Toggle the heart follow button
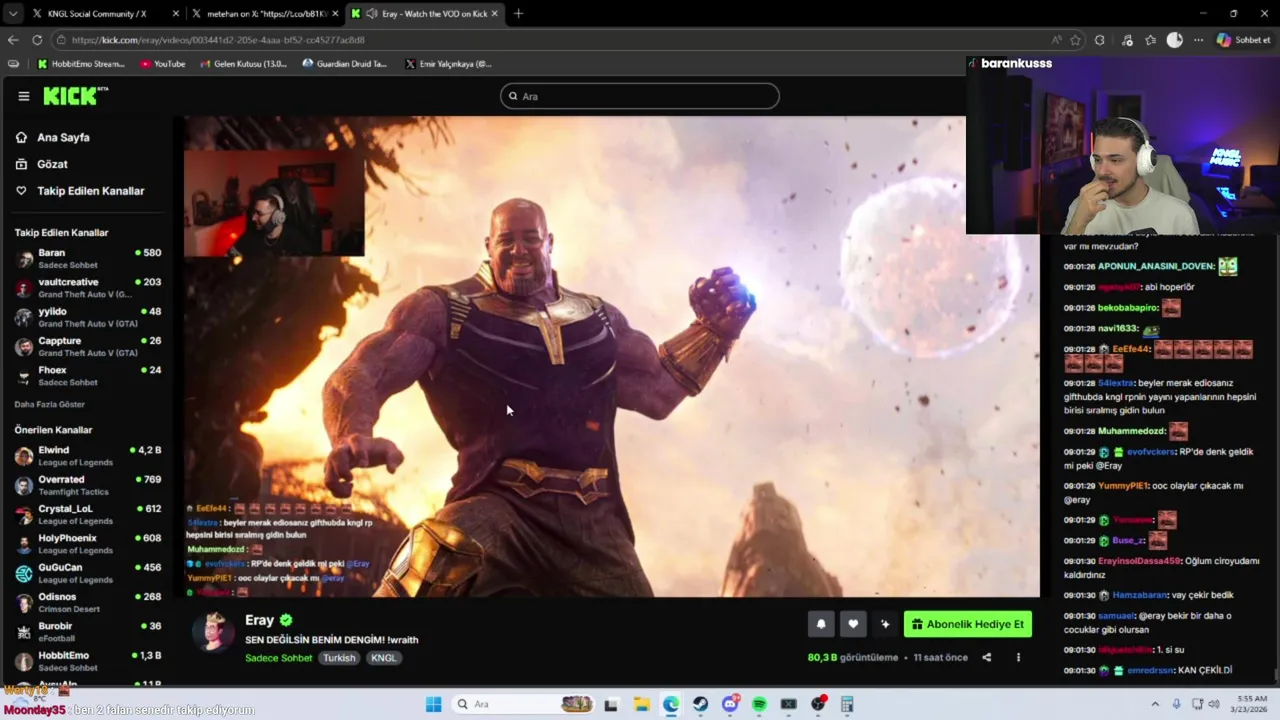 pyautogui.click(x=853, y=624)
